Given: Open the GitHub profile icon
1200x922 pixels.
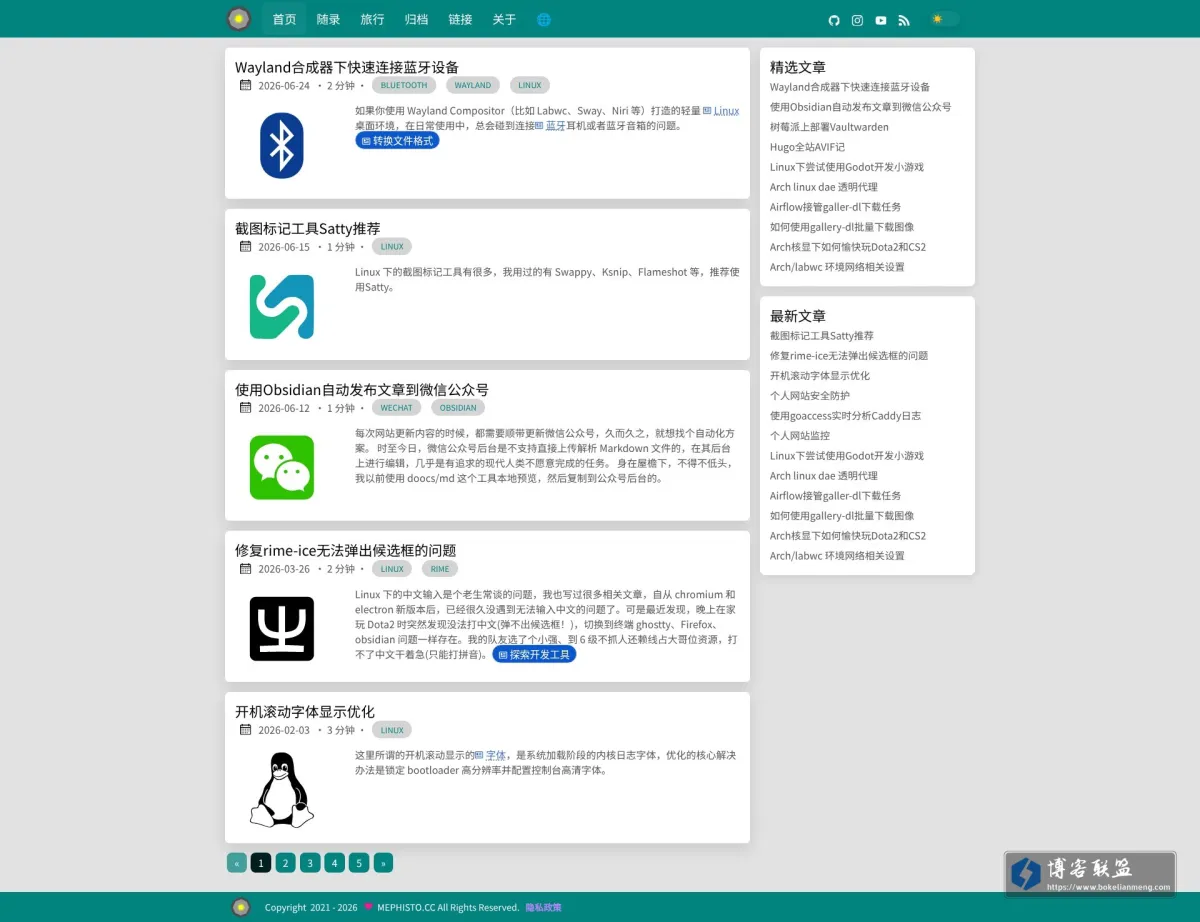Looking at the screenshot, I should coord(834,20).
